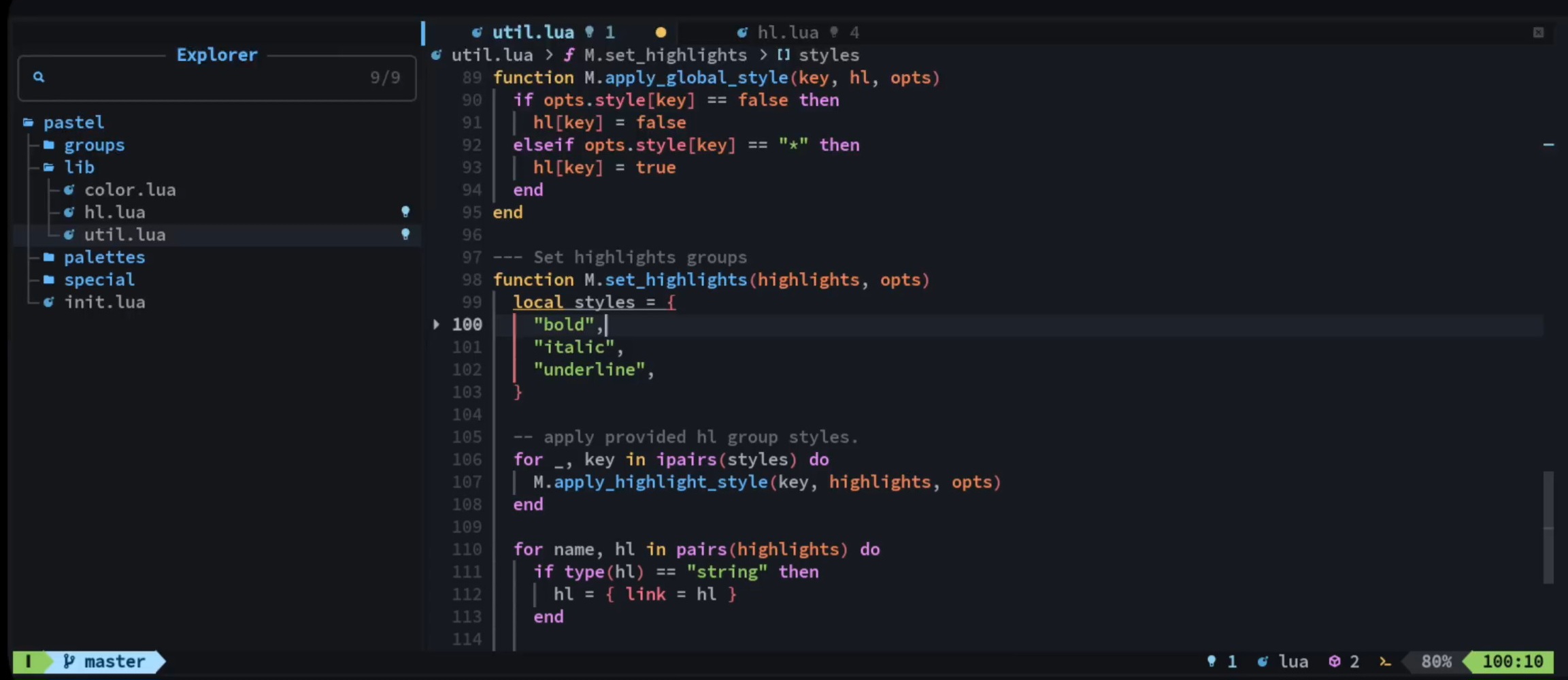The height and width of the screenshot is (680, 1568).
Task: Click the Explorer search field
Action: point(217,78)
